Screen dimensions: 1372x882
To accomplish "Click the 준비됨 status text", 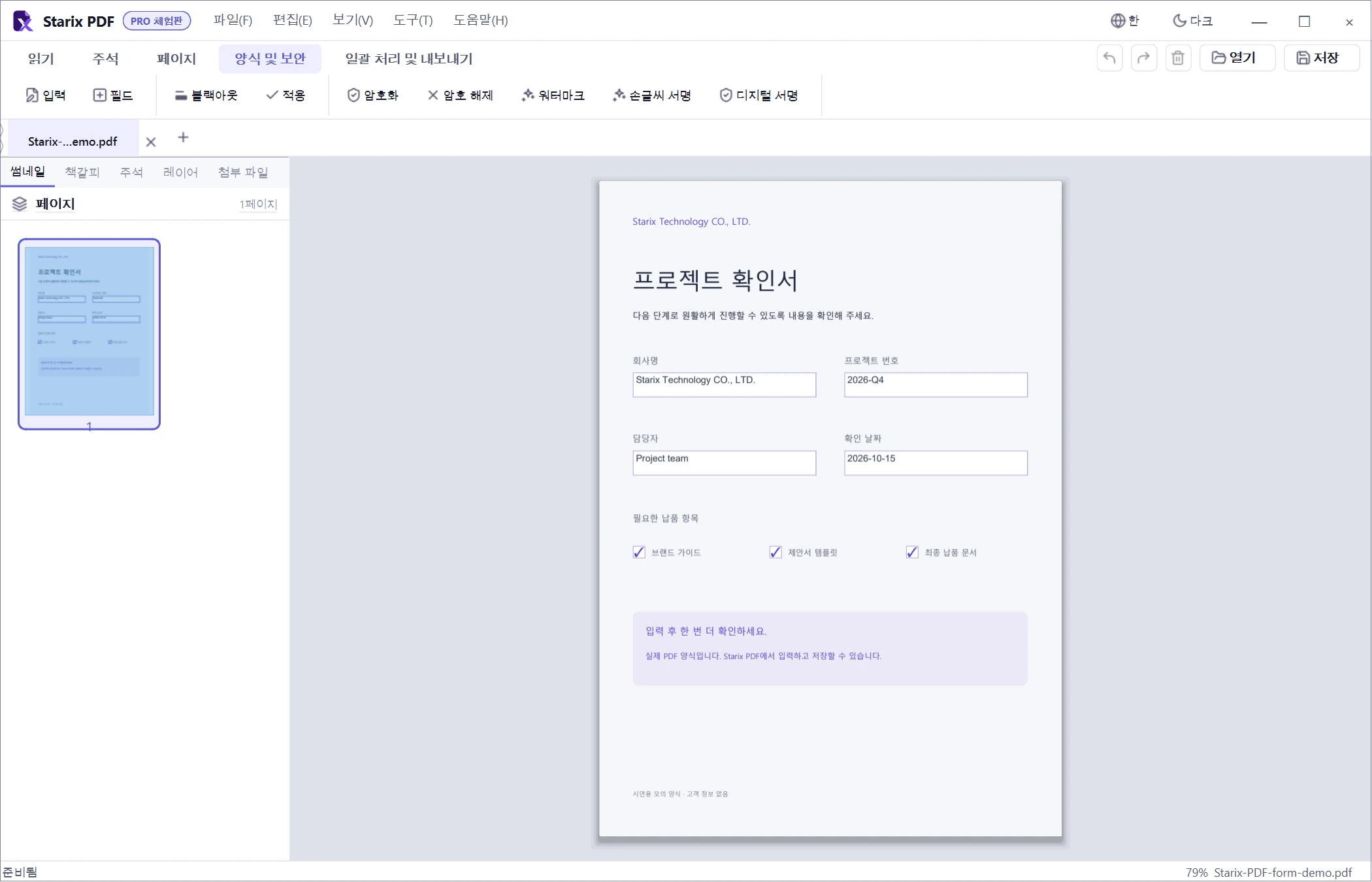I will (x=20, y=872).
